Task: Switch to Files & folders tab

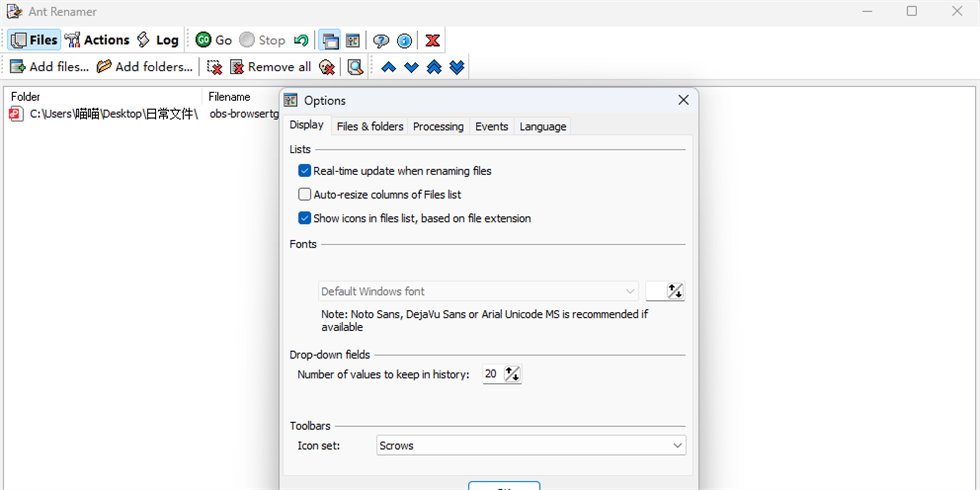Action: pos(370,126)
